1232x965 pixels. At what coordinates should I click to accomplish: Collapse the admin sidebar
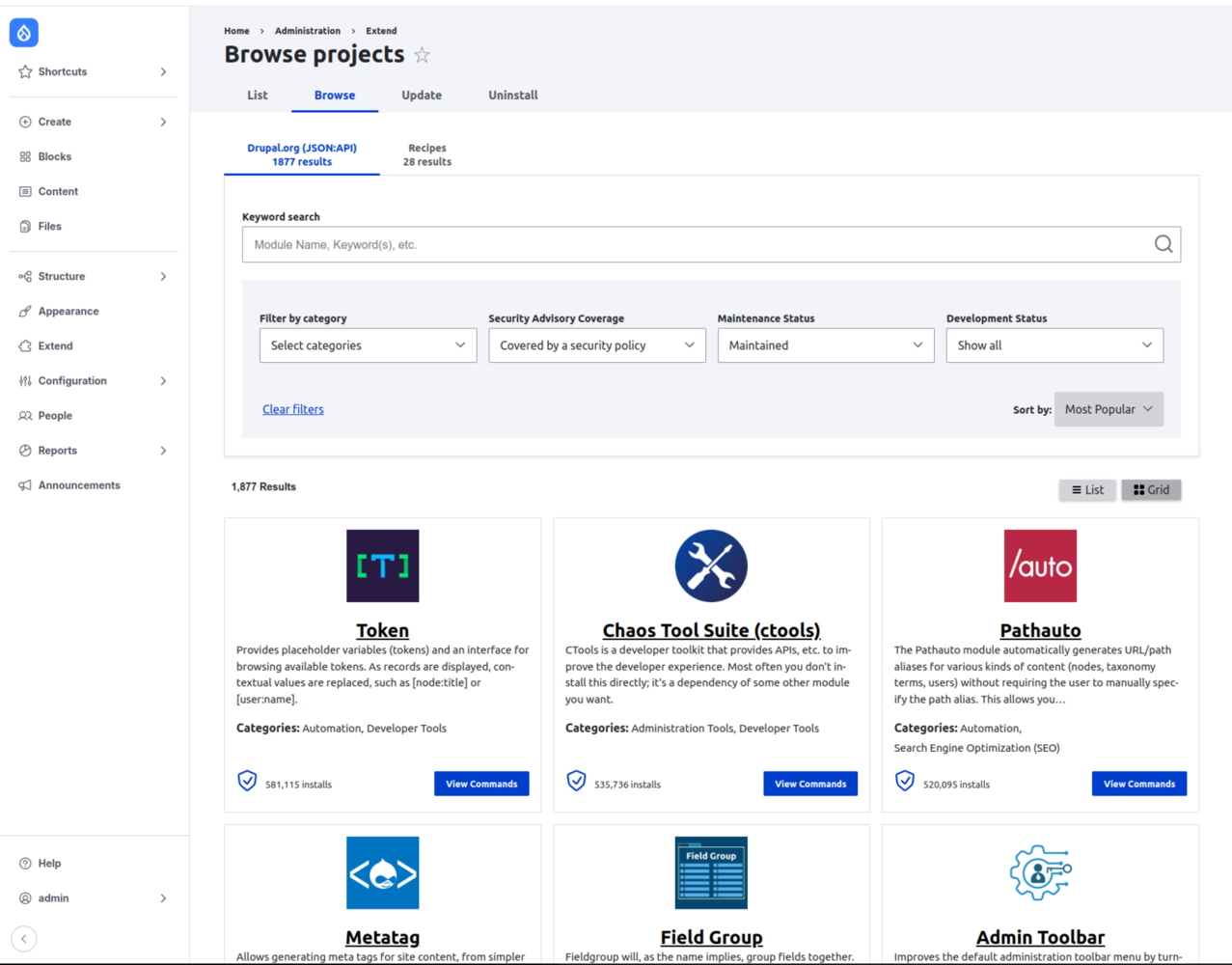pyautogui.click(x=23, y=938)
